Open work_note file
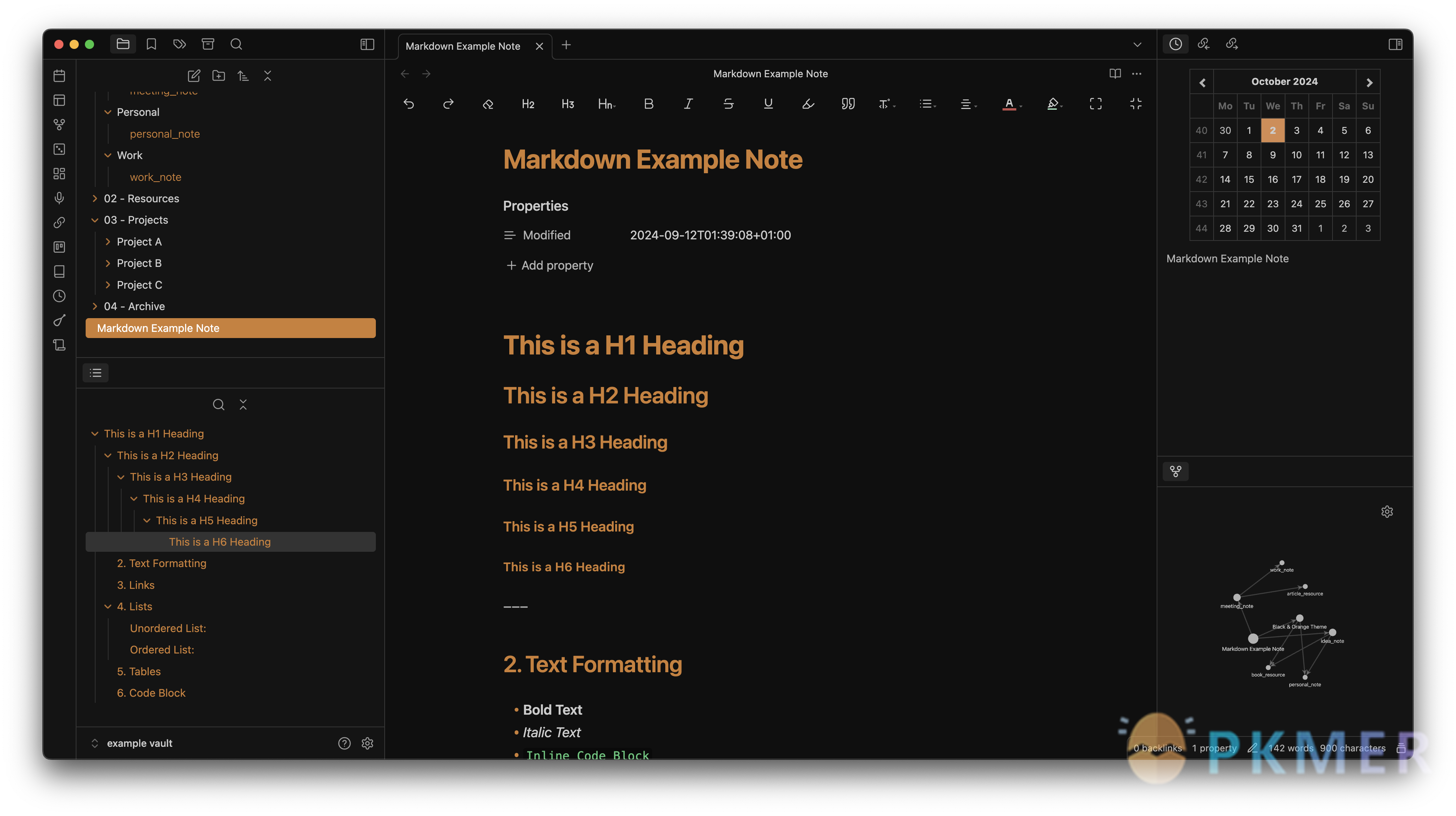Image resolution: width=1456 pixels, height=816 pixels. pyautogui.click(x=156, y=177)
